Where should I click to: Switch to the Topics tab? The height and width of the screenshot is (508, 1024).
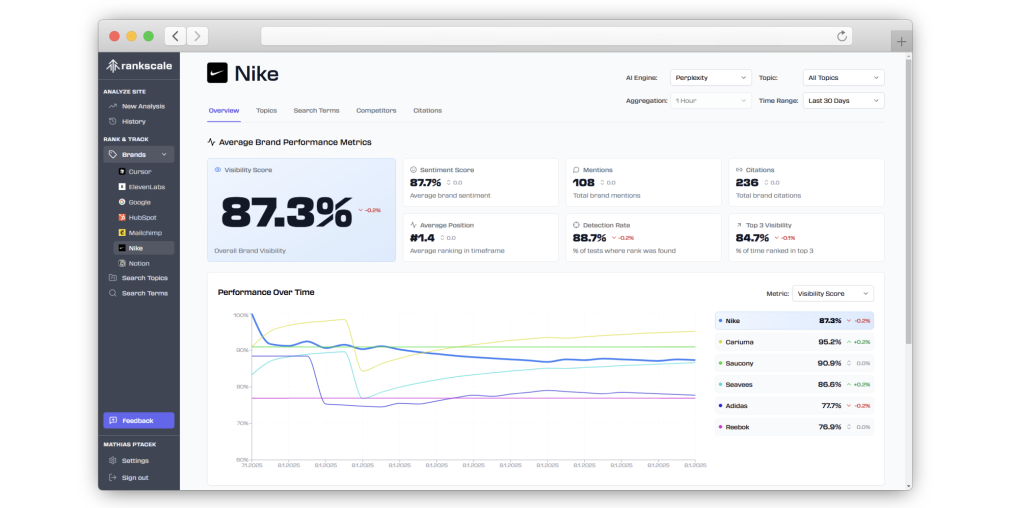click(266, 110)
